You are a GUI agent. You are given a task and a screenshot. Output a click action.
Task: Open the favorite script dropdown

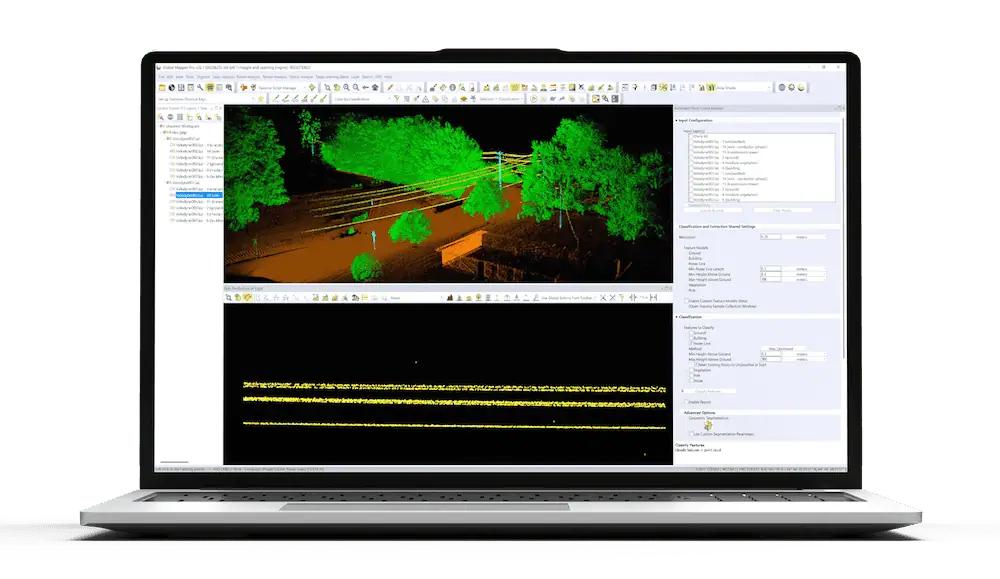(x=283, y=87)
